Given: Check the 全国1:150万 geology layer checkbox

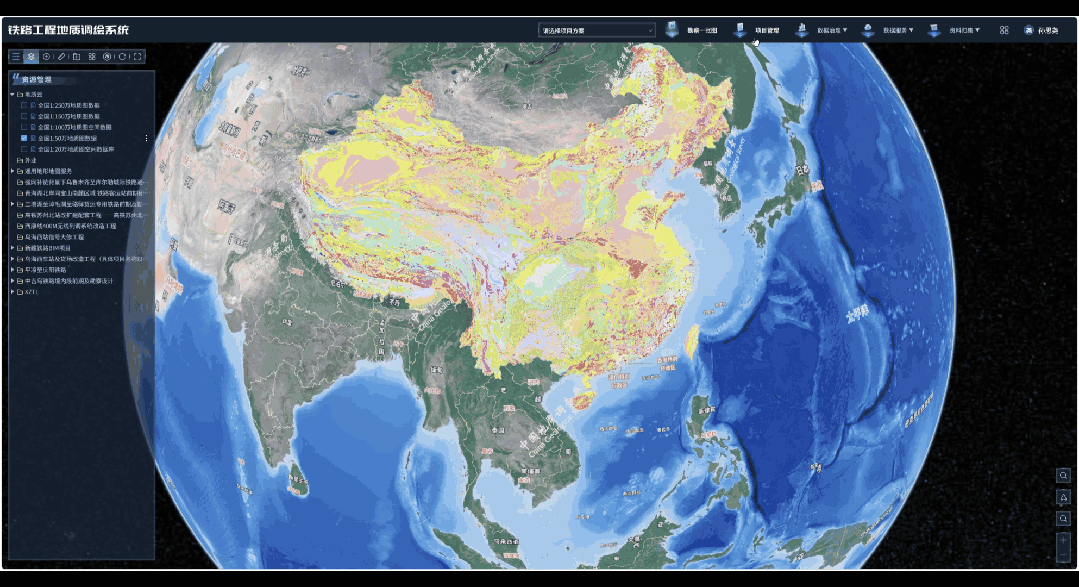Looking at the screenshot, I should [24, 116].
